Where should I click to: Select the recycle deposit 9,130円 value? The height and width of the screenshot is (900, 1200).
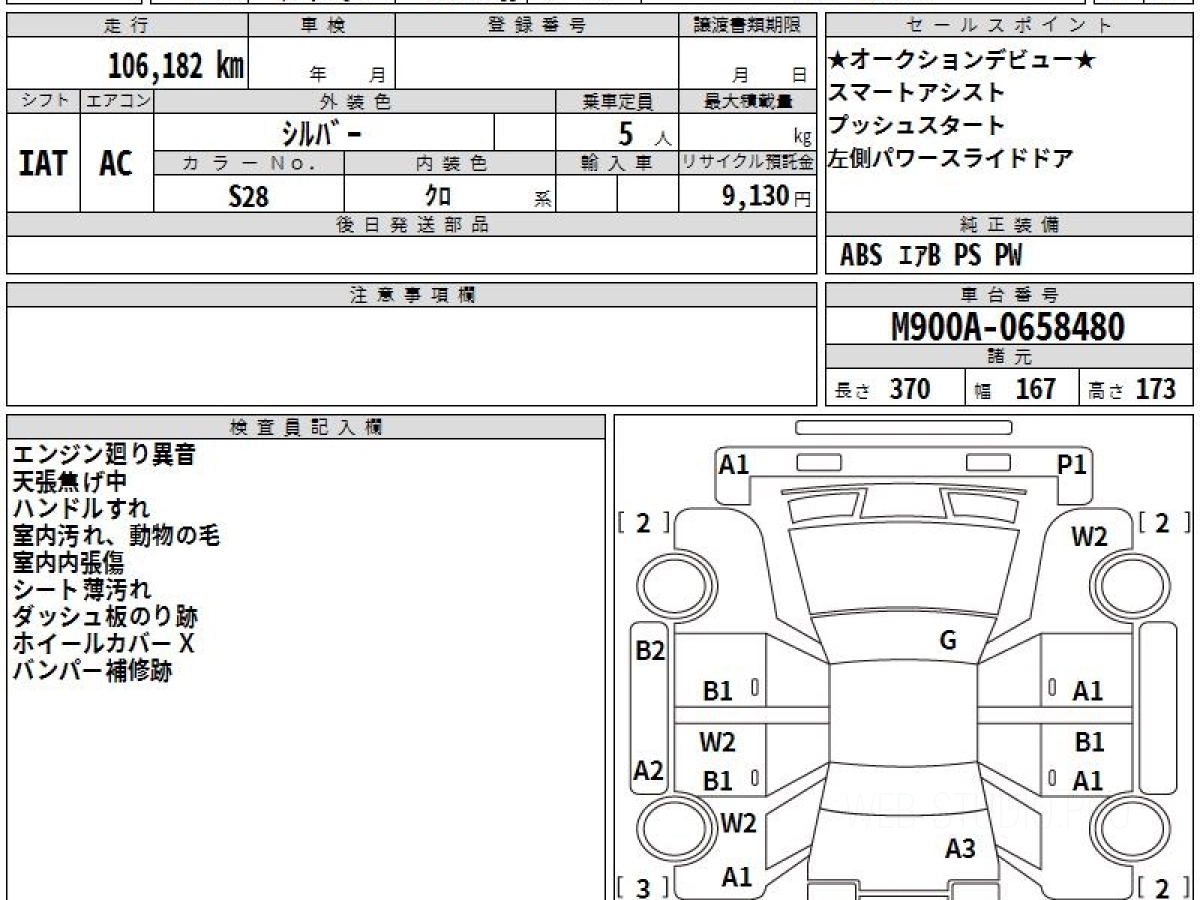pos(766,196)
